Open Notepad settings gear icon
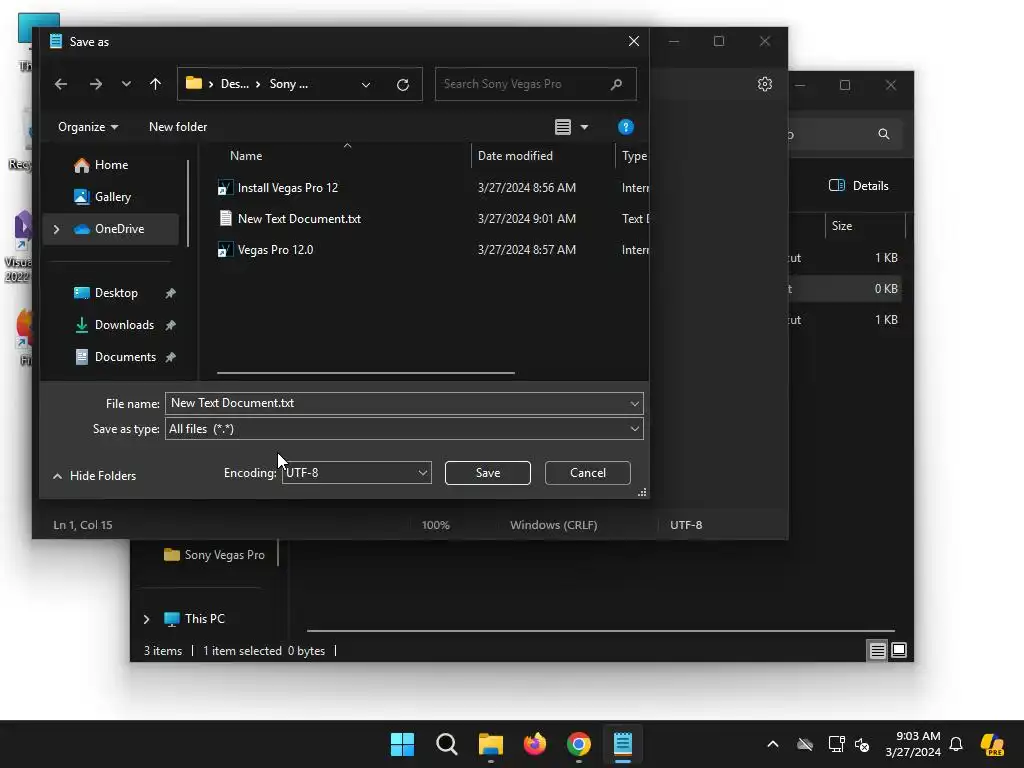 (765, 84)
